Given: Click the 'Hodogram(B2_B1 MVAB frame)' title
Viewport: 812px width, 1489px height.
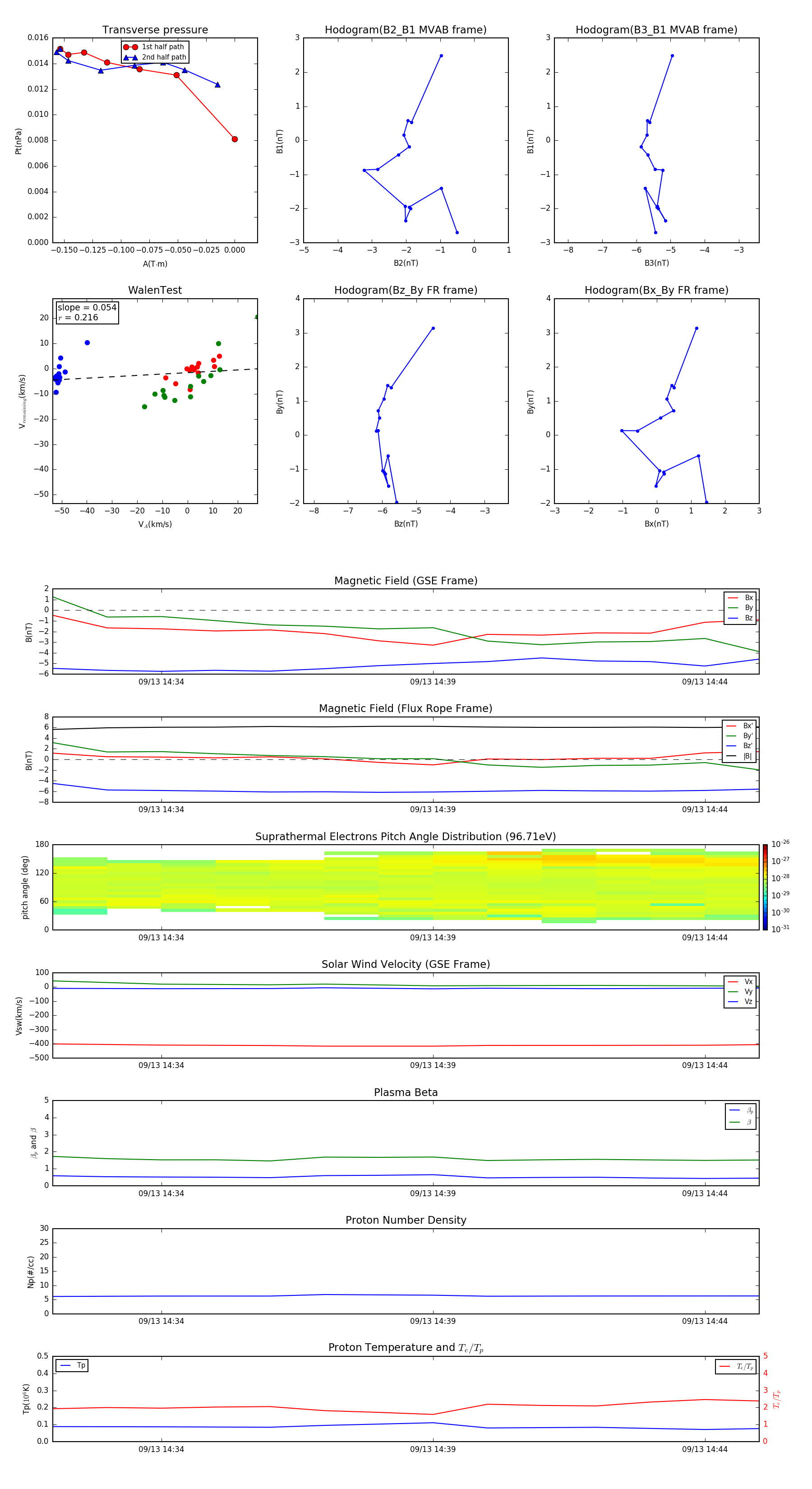Looking at the screenshot, I should (406, 30).
